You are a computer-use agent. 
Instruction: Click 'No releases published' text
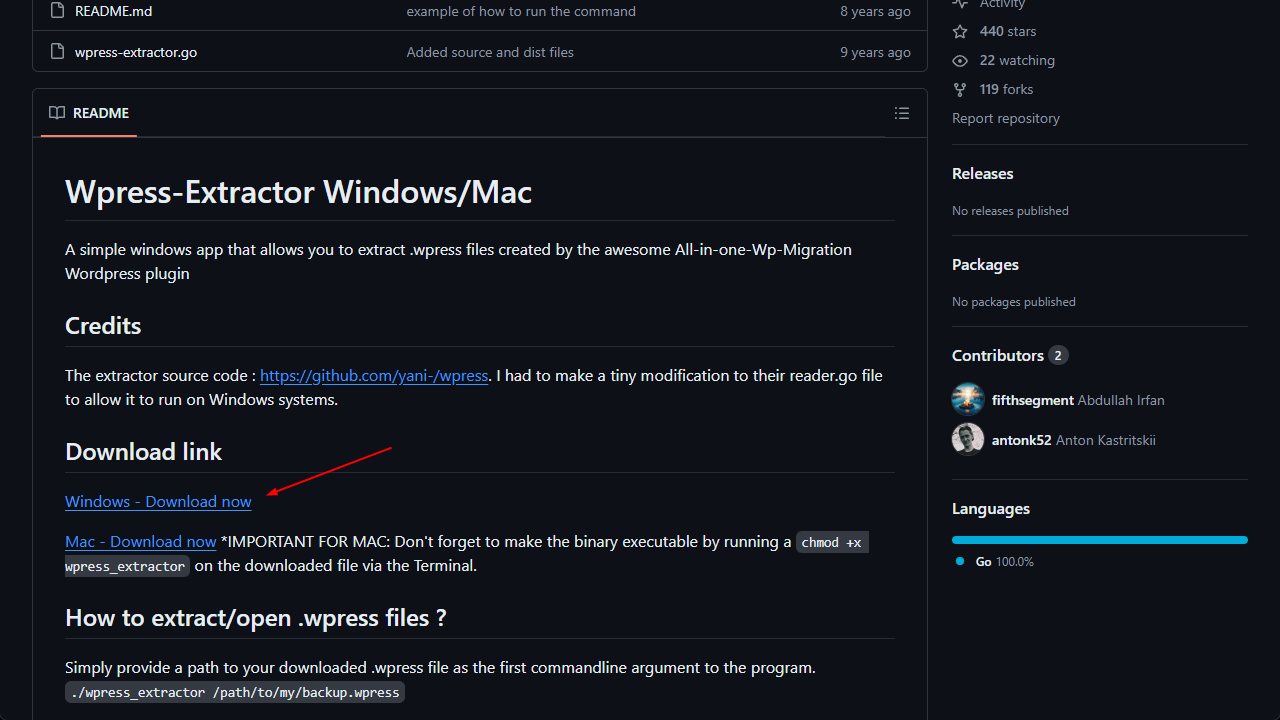1010,211
